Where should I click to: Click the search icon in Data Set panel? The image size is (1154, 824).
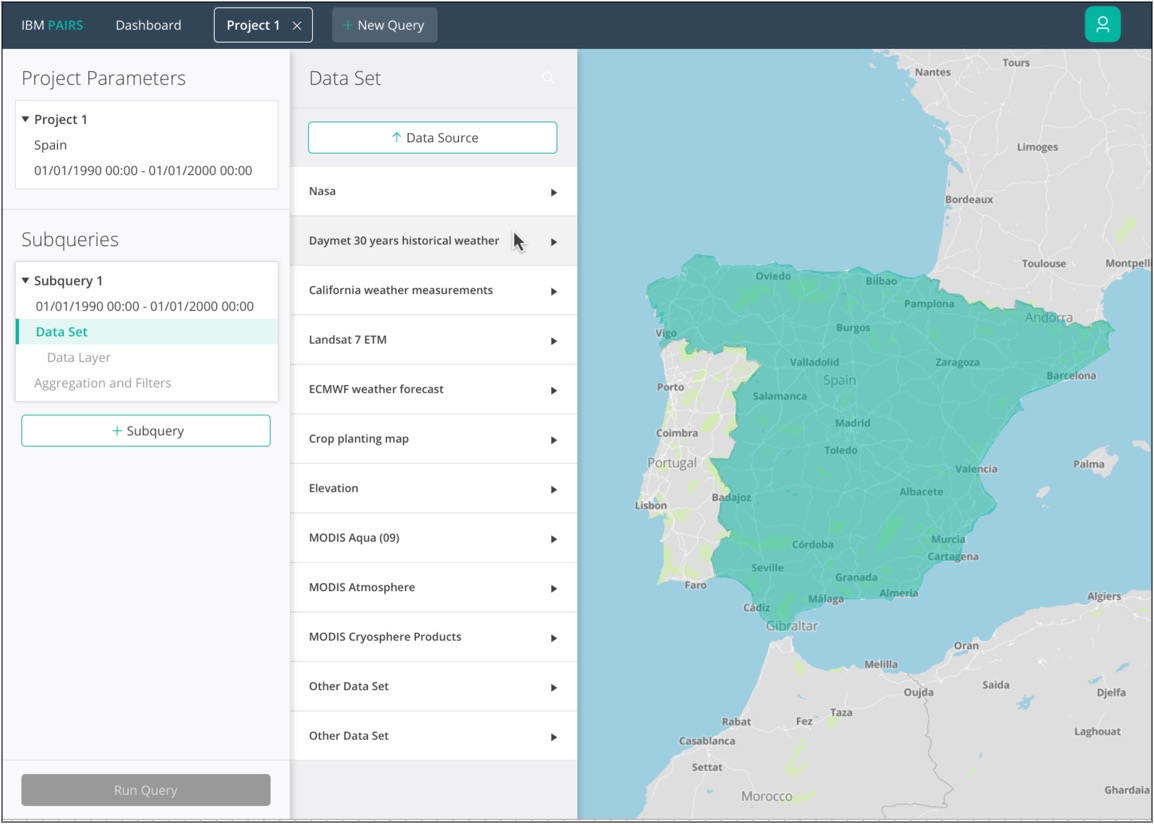point(548,78)
